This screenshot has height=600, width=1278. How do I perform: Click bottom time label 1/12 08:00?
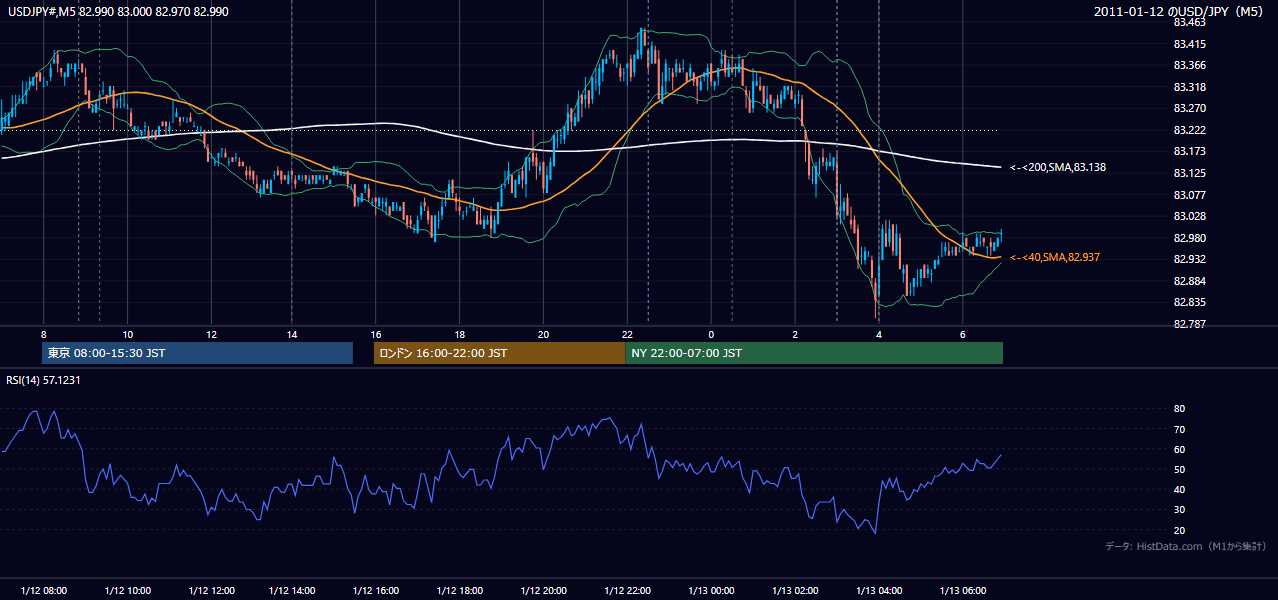click(43, 591)
